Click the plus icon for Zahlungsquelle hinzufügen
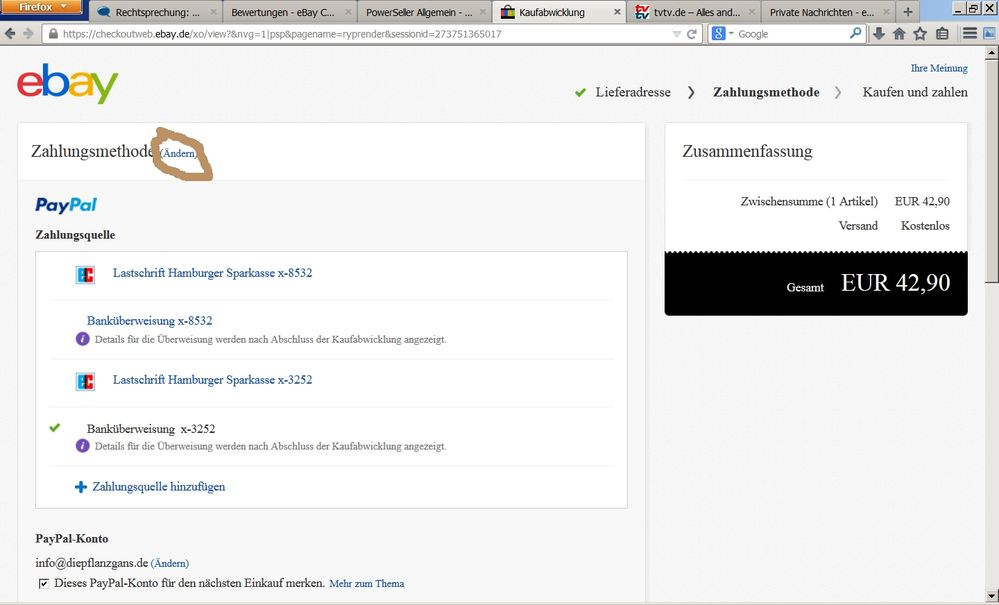Image resolution: width=999 pixels, height=605 pixels. 81,487
